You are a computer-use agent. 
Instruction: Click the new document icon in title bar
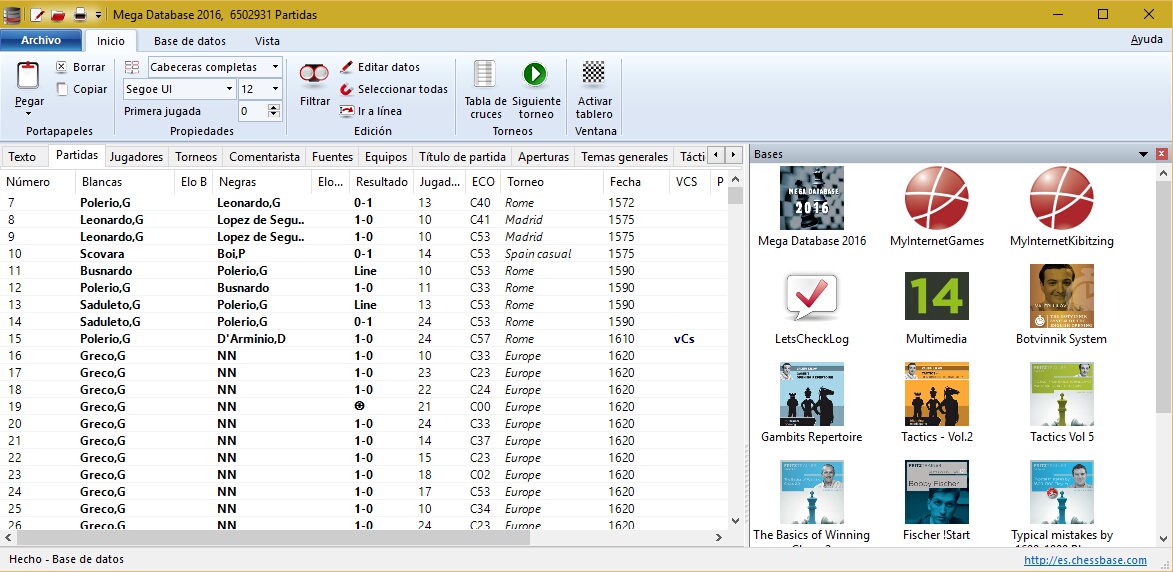click(37, 14)
